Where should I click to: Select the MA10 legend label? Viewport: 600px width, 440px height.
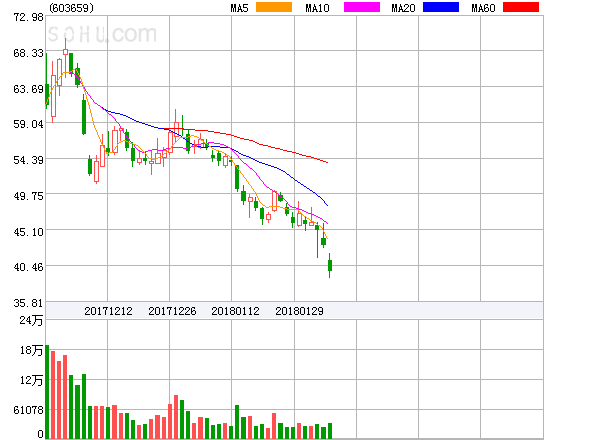(317, 8)
